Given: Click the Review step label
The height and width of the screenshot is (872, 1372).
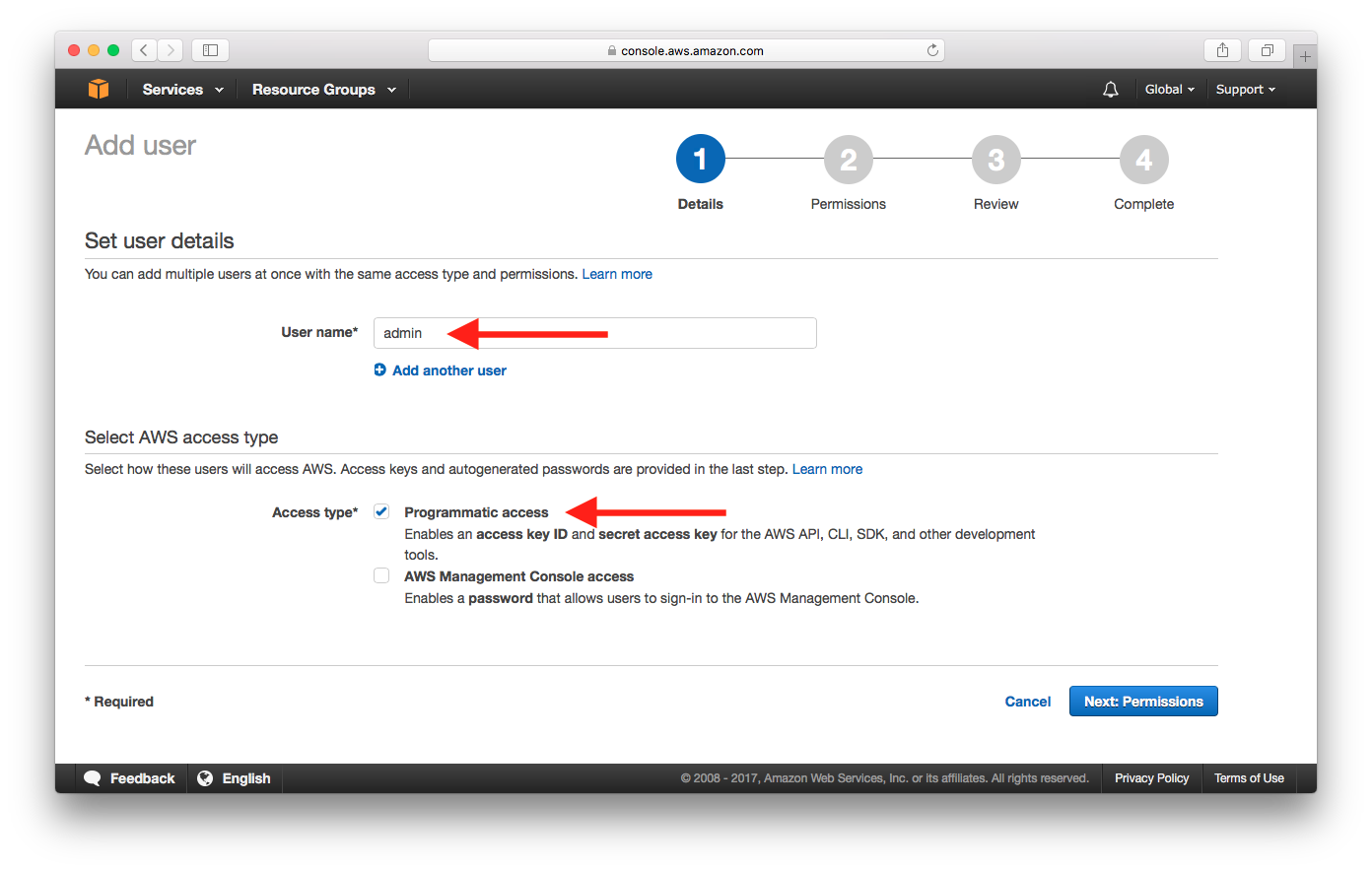Looking at the screenshot, I should pos(996,204).
